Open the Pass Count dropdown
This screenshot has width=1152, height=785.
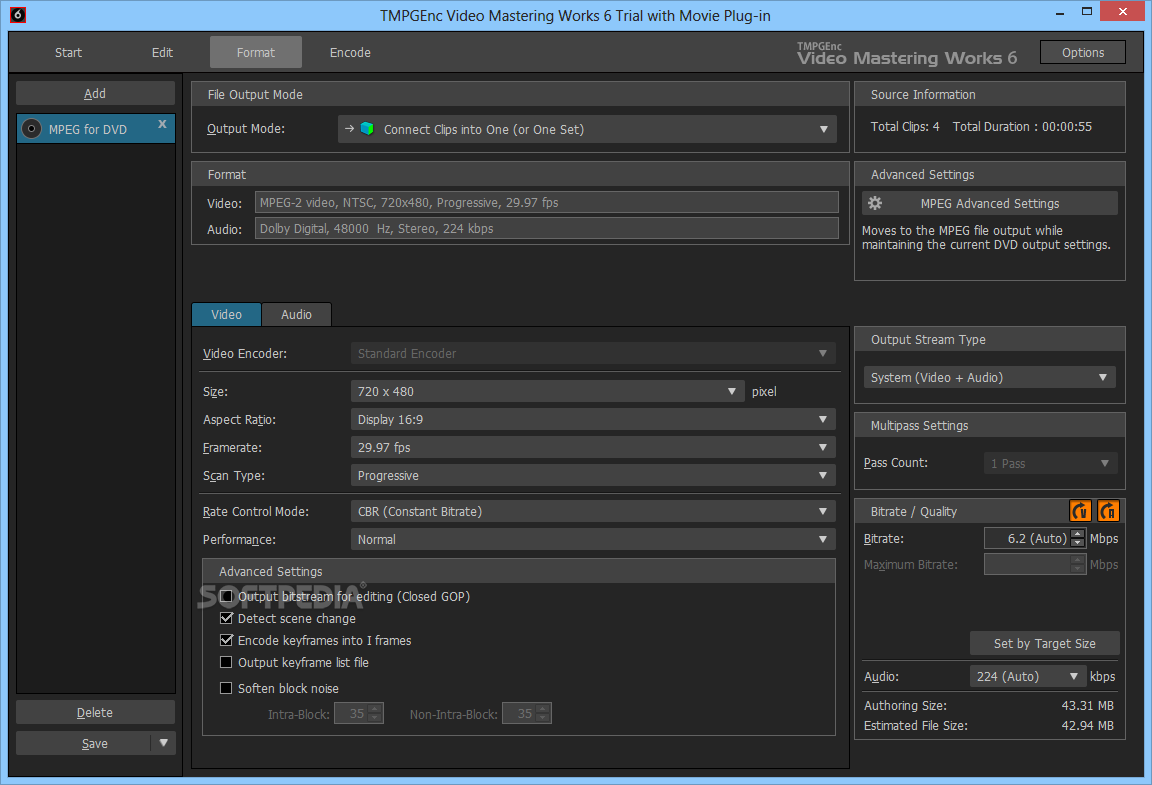click(x=1051, y=463)
